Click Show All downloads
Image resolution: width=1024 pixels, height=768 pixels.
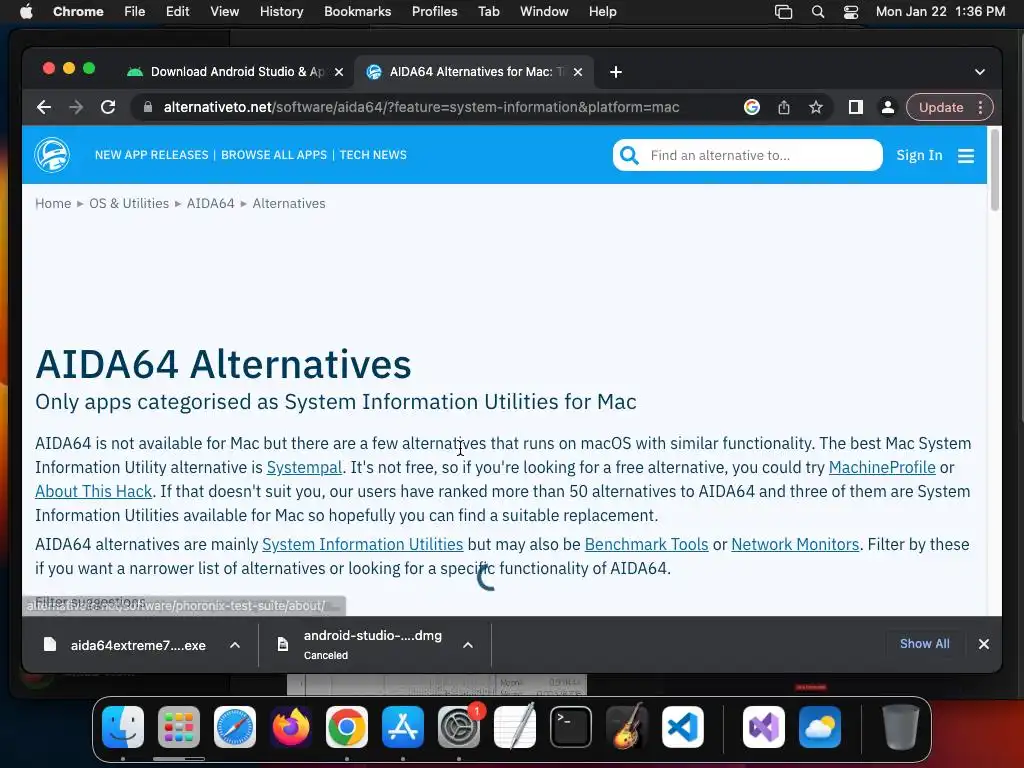(924, 644)
